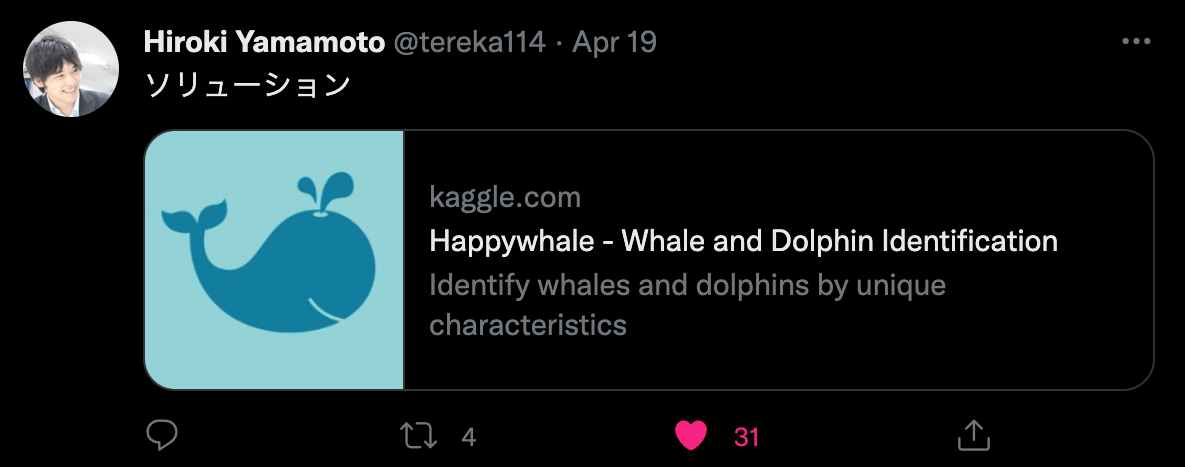Unlike the tweet via pink heart
The width and height of the screenshot is (1185, 467).
(690, 436)
